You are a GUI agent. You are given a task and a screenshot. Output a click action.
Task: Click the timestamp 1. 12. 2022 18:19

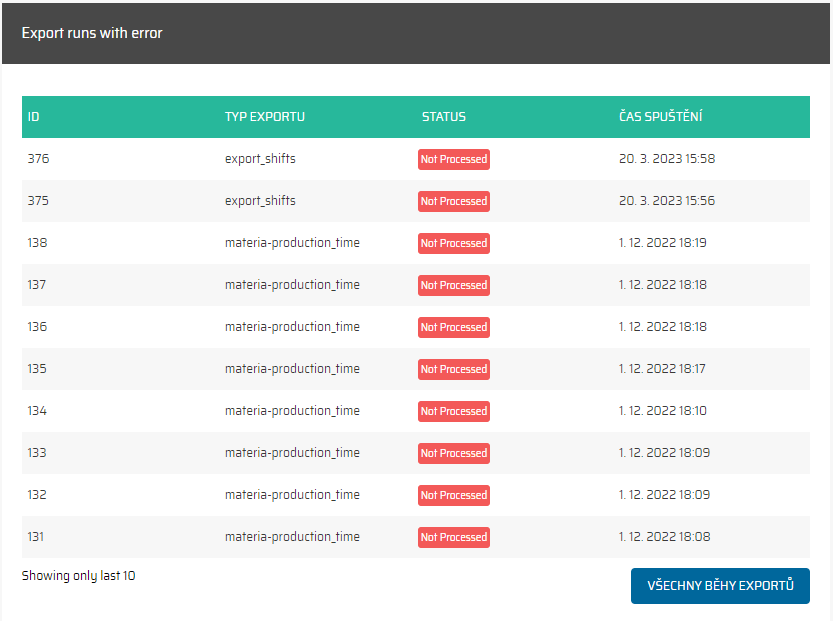pos(663,243)
